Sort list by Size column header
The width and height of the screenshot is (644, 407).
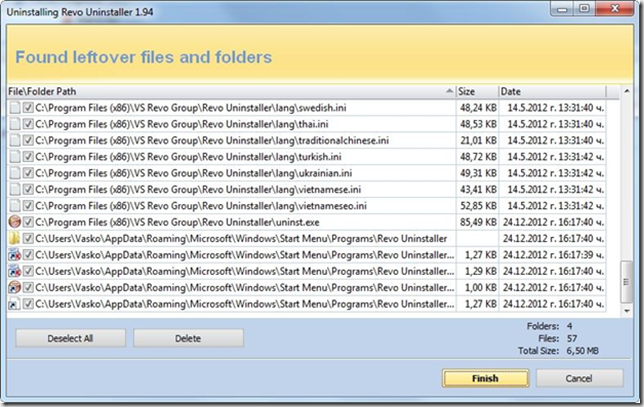(x=475, y=90)
